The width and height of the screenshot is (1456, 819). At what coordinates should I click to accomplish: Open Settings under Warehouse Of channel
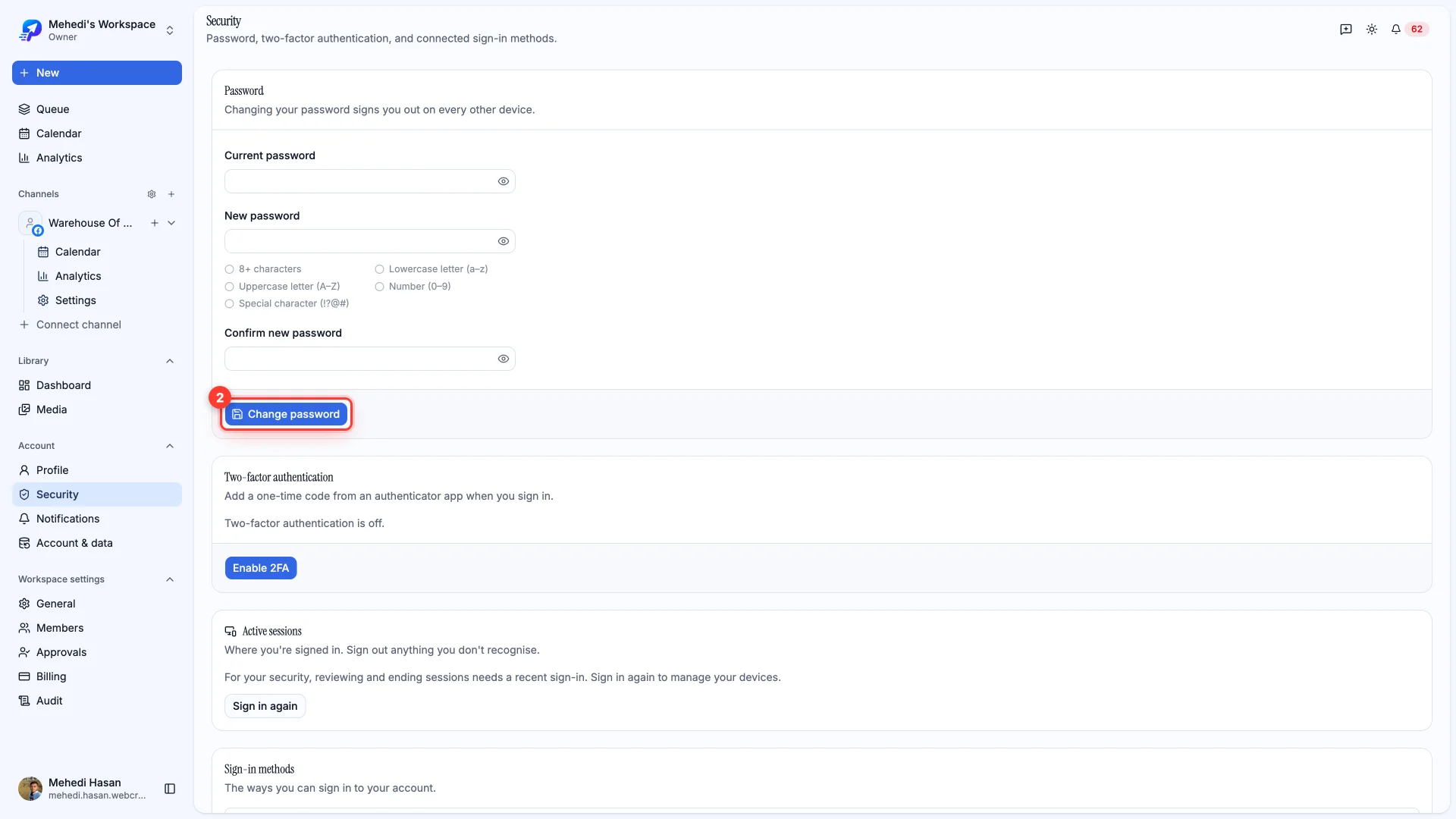(x=106, y=300)
